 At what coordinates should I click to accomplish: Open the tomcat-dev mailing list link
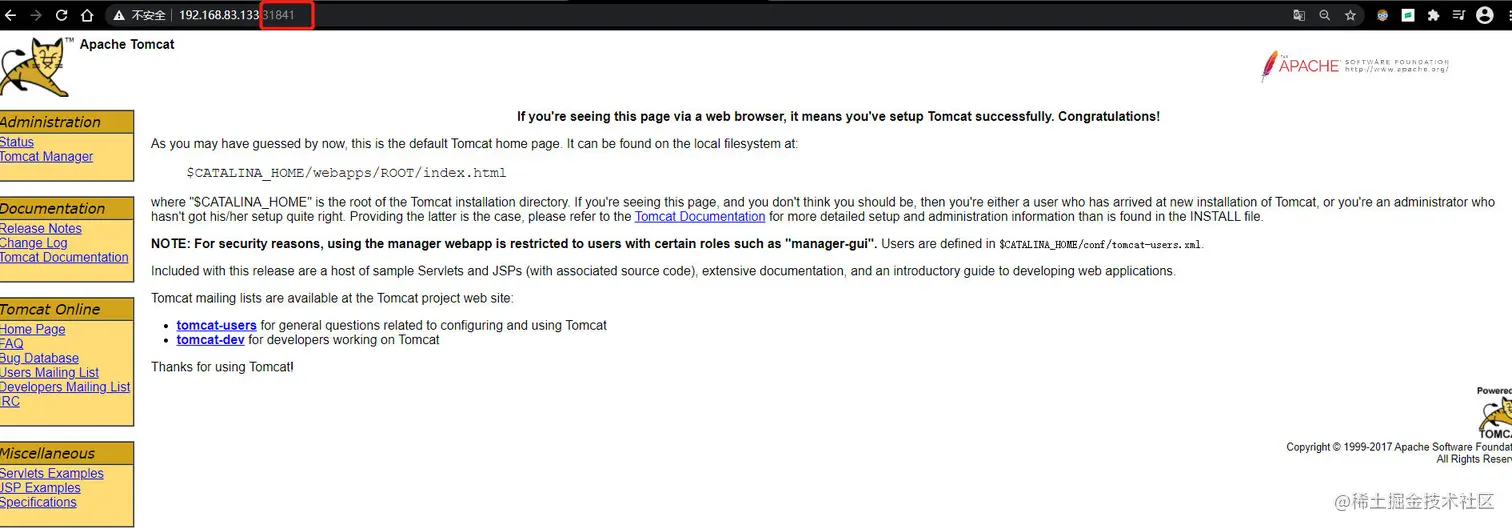pyautogui.click(x=211, y=339)
